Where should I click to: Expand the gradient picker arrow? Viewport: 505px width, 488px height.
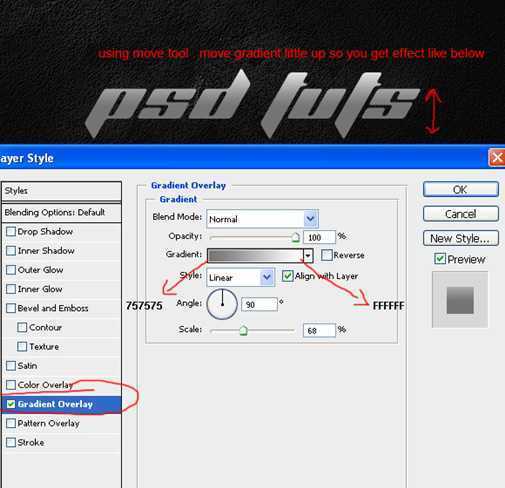308,256
